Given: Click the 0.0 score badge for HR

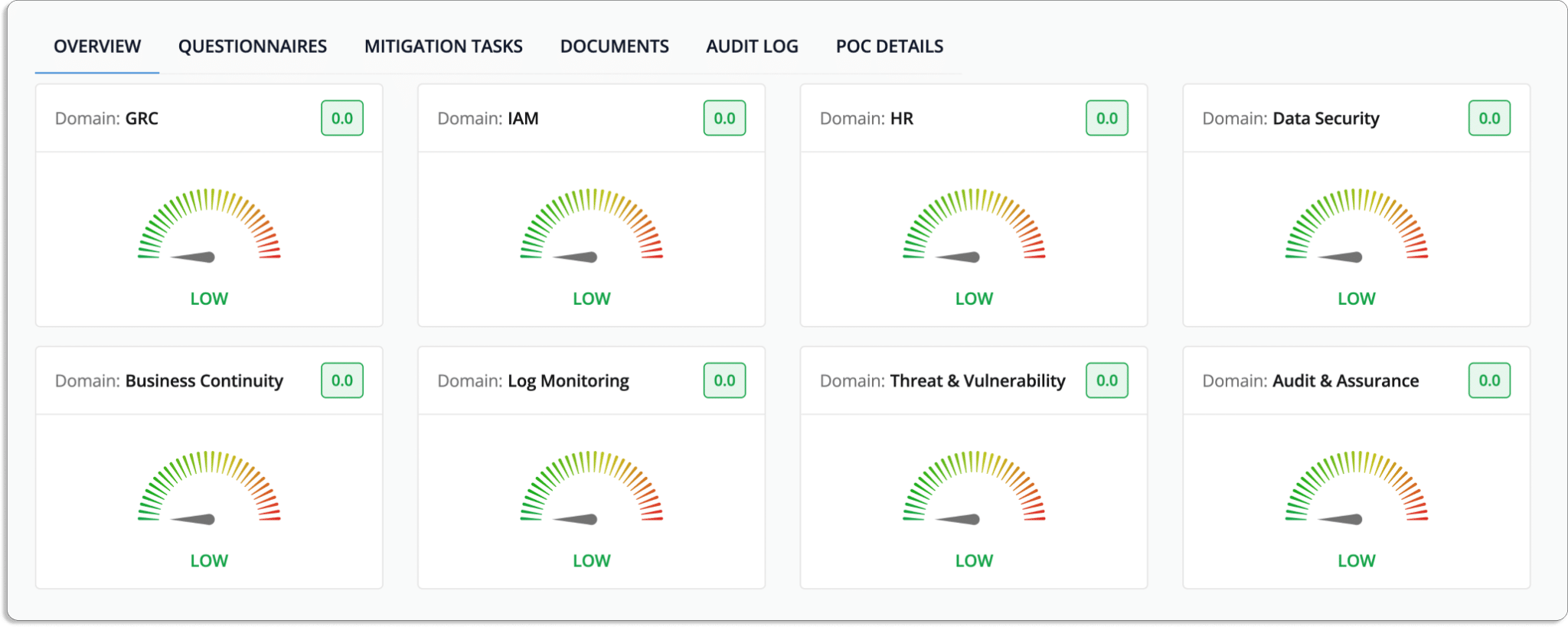Looking at the screenshot, I should pos(1107,118).
